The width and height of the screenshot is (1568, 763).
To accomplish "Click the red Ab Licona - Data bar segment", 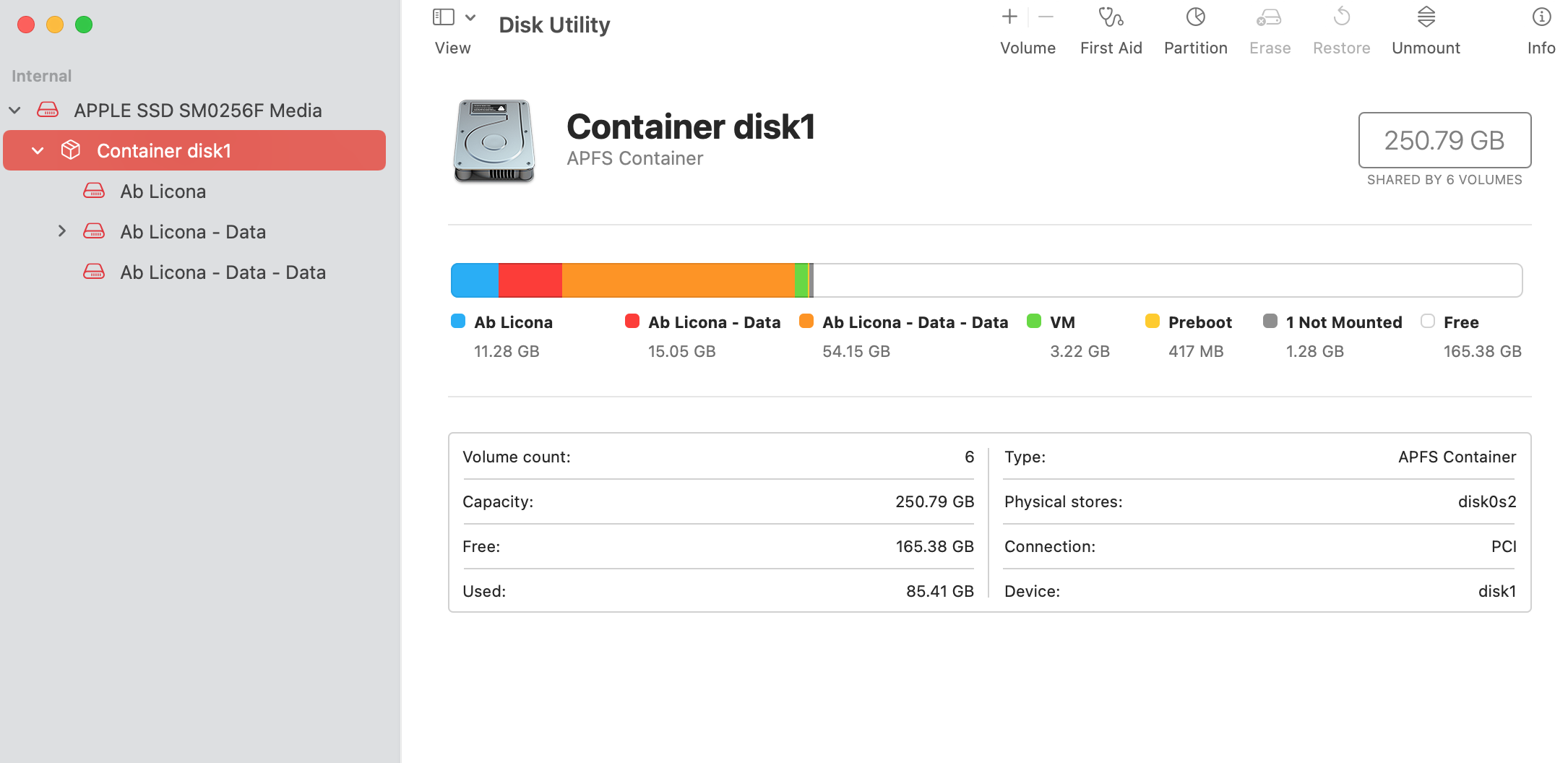I will point(530,280).
